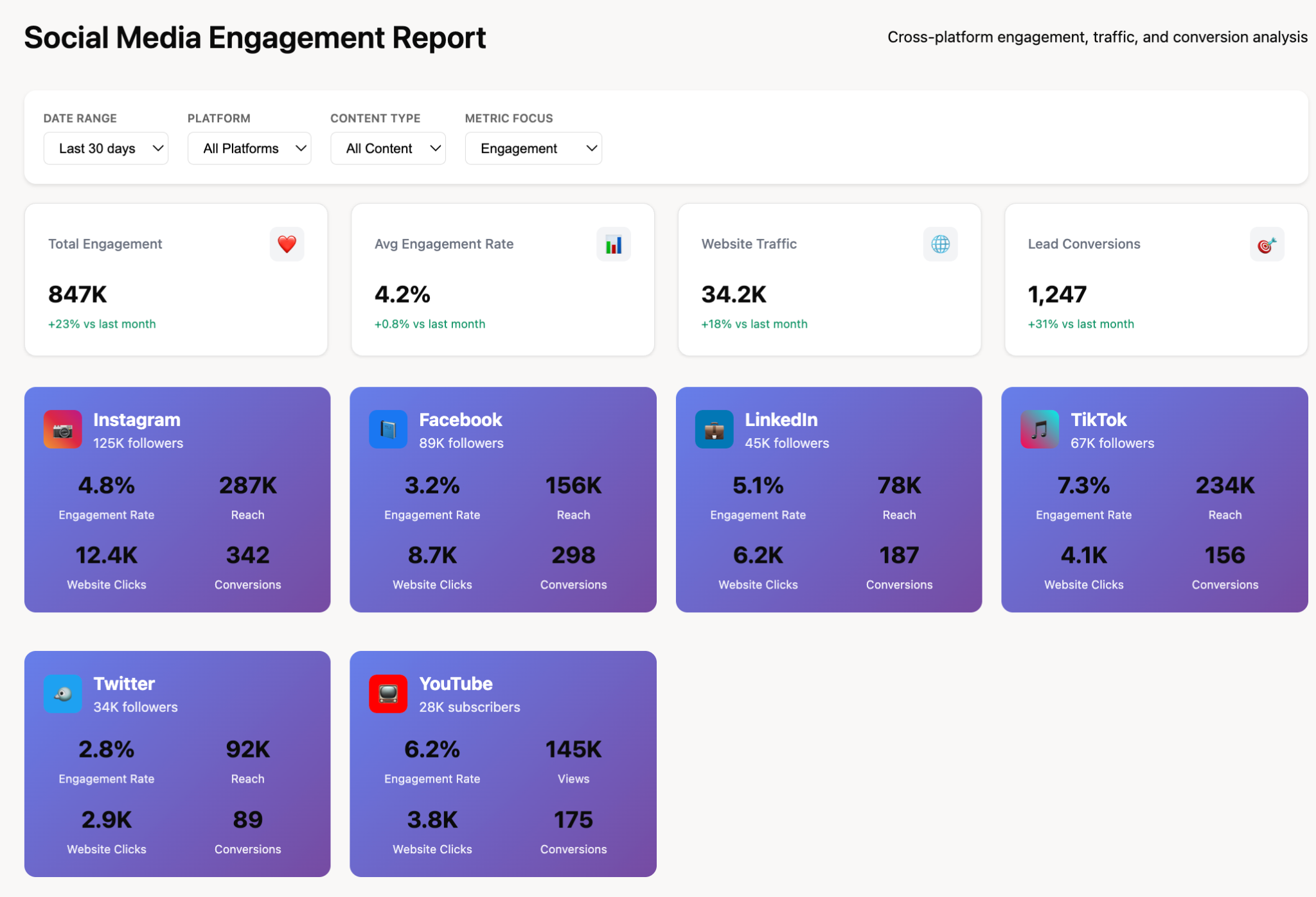This screenshot has height=897, width=1316.
Task: Open the Date Range dropdown
Action: coord(105,148)
